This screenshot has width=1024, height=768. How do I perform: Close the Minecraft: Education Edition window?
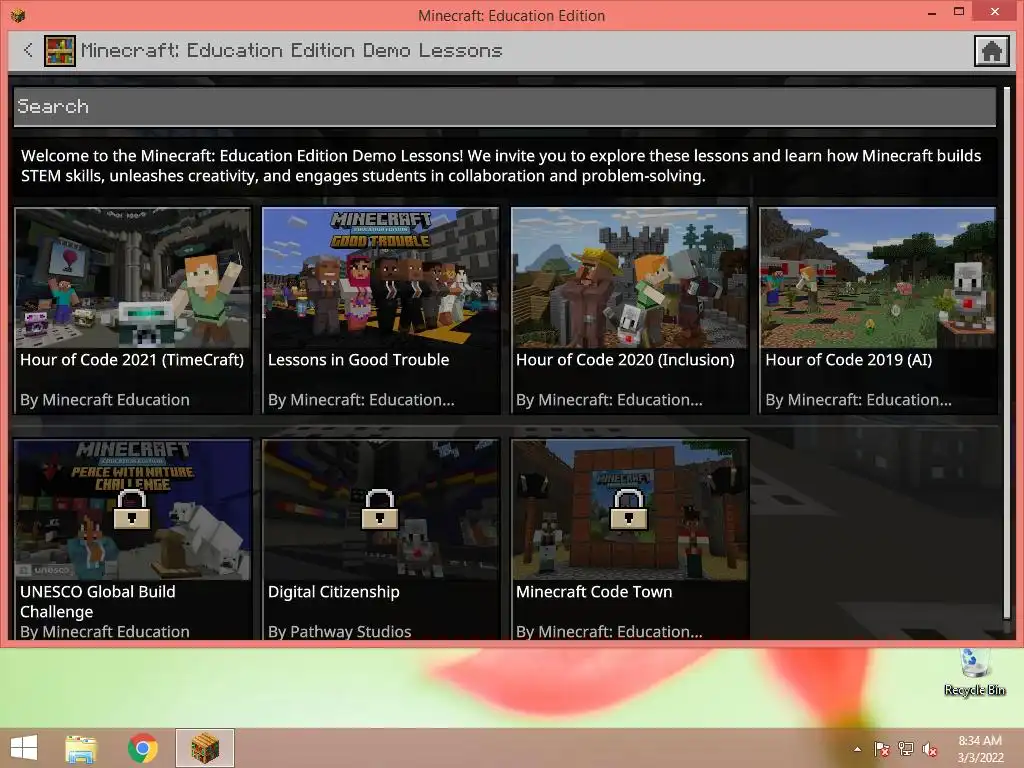click(x=995, y=12)
